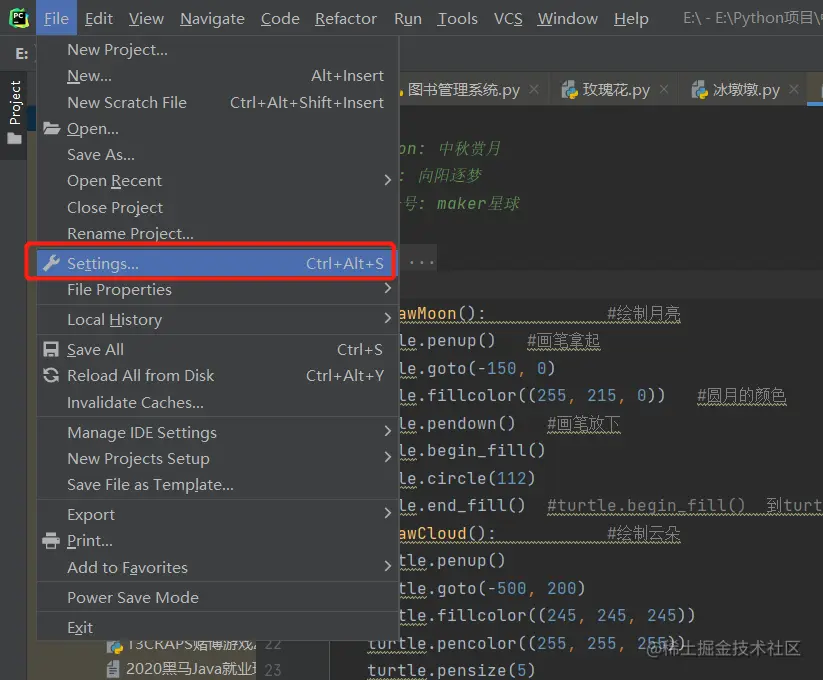Click the Reload All from Disk icon

(51, 375)
